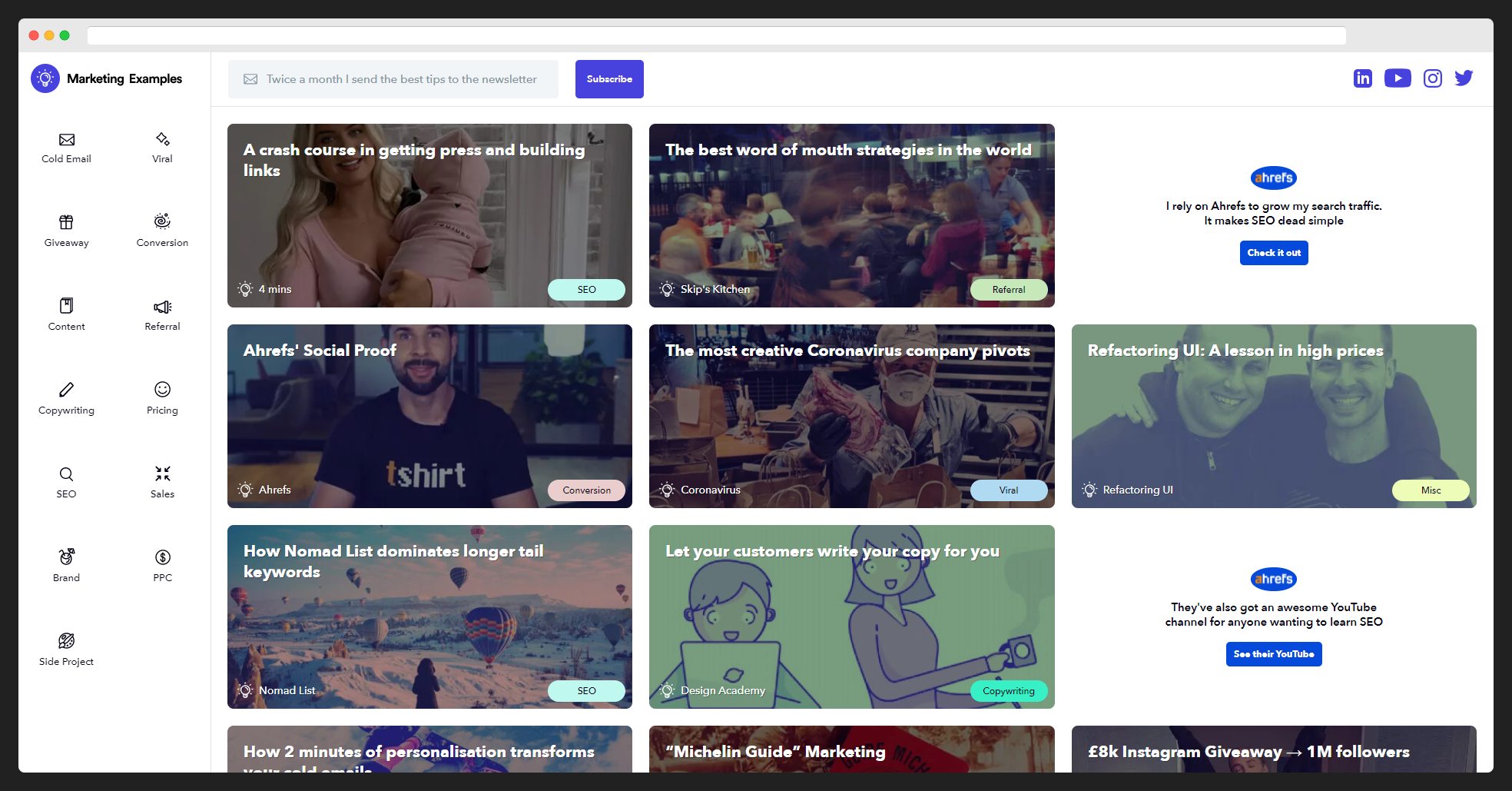
Task: Click the 'Nomad List' source label
Action: [287, 690]
